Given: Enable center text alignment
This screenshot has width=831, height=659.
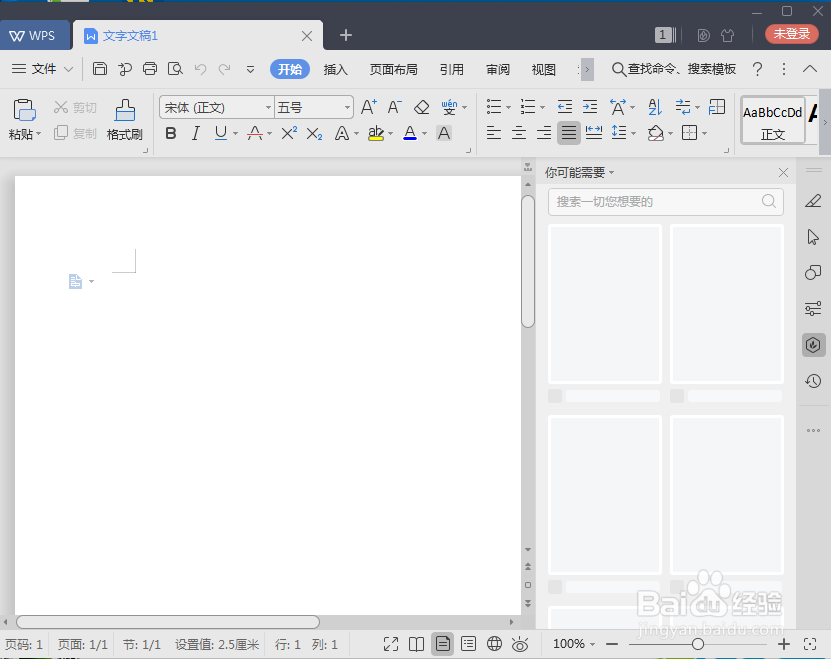Looking at the screenshot, I should click(519, 132).
